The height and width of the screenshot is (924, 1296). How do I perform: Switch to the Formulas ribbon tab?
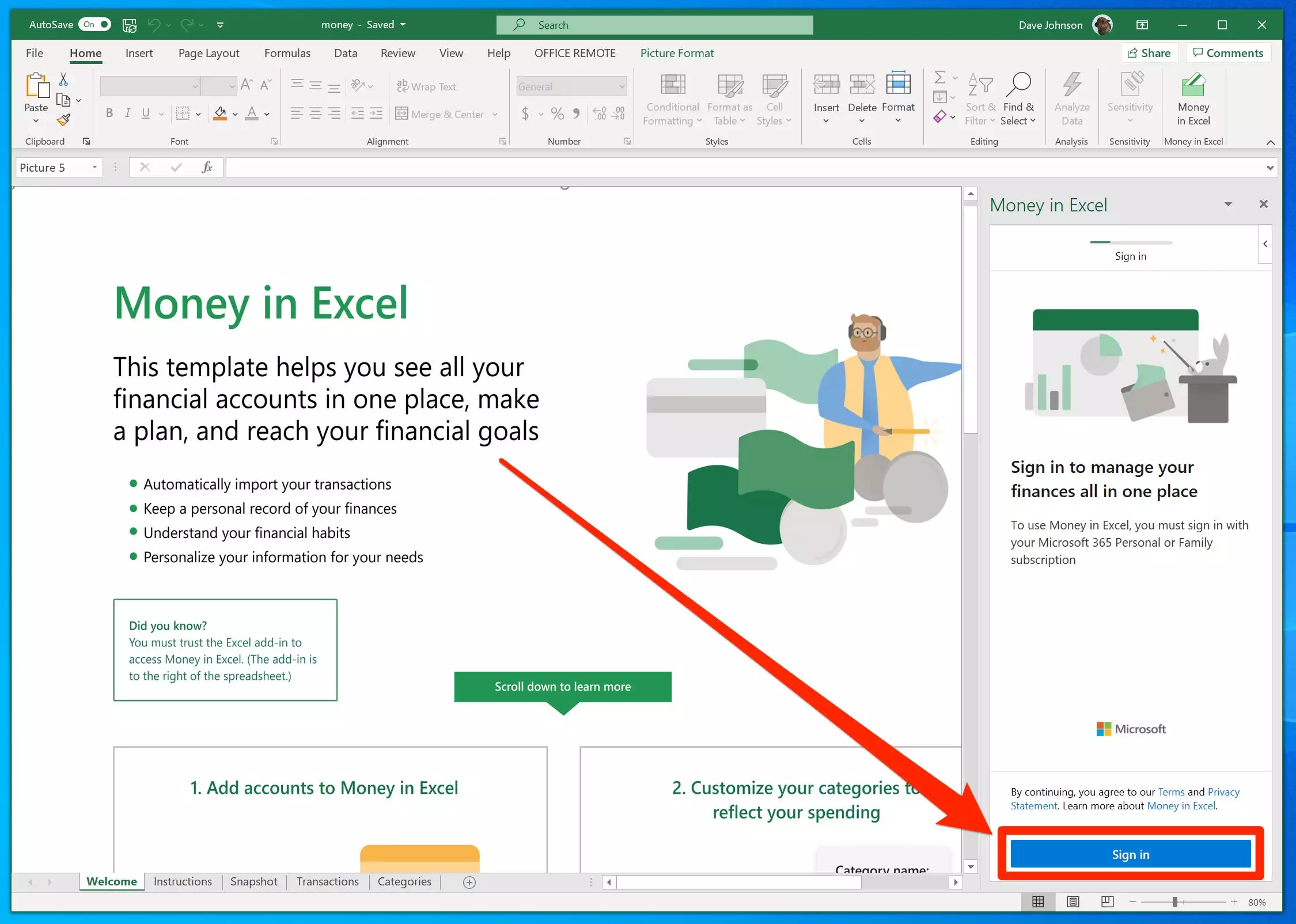[287, 53]
